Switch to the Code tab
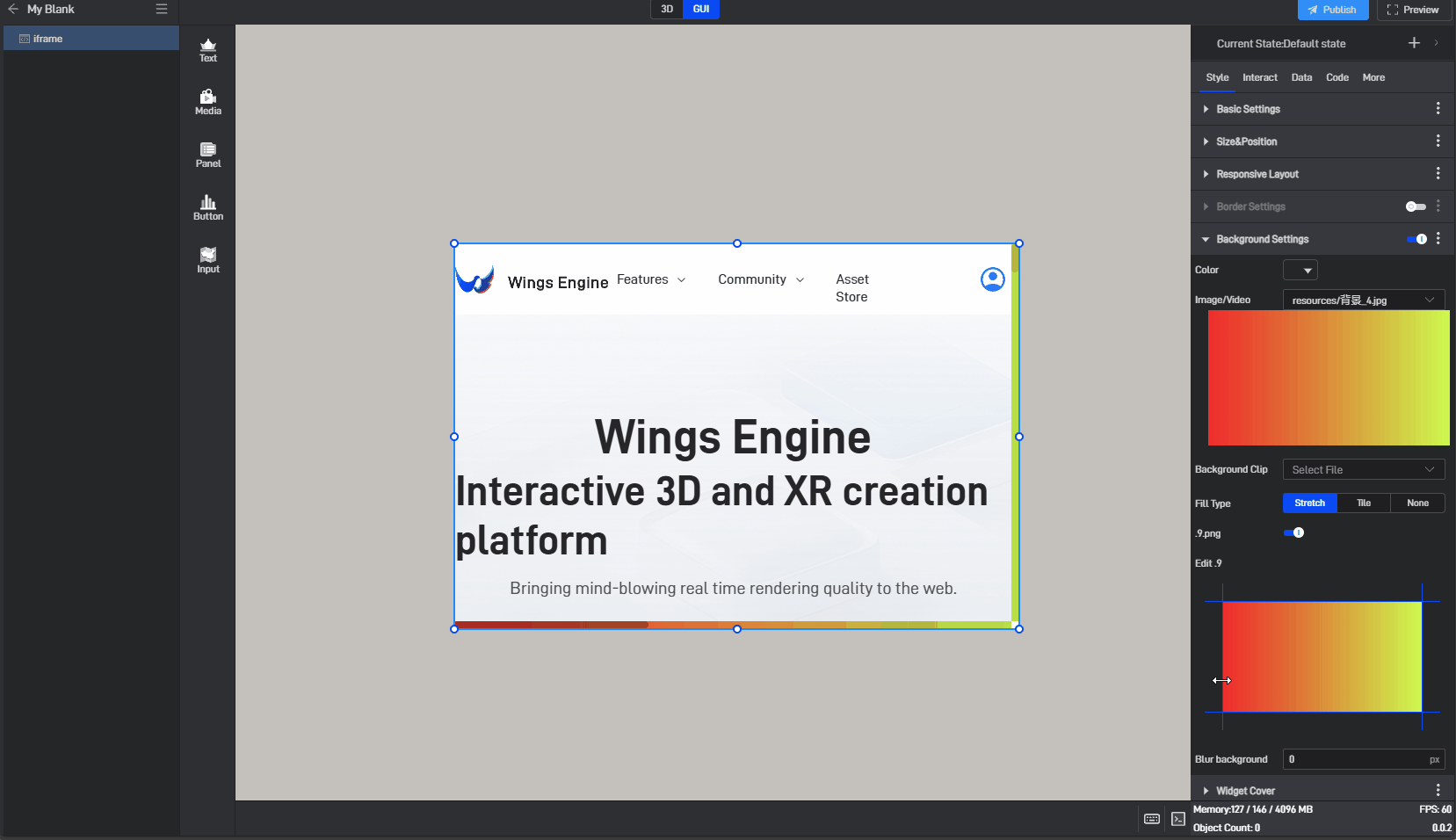The width and height of the screenshot is (1456, 840). click(x=1337, y=77)
